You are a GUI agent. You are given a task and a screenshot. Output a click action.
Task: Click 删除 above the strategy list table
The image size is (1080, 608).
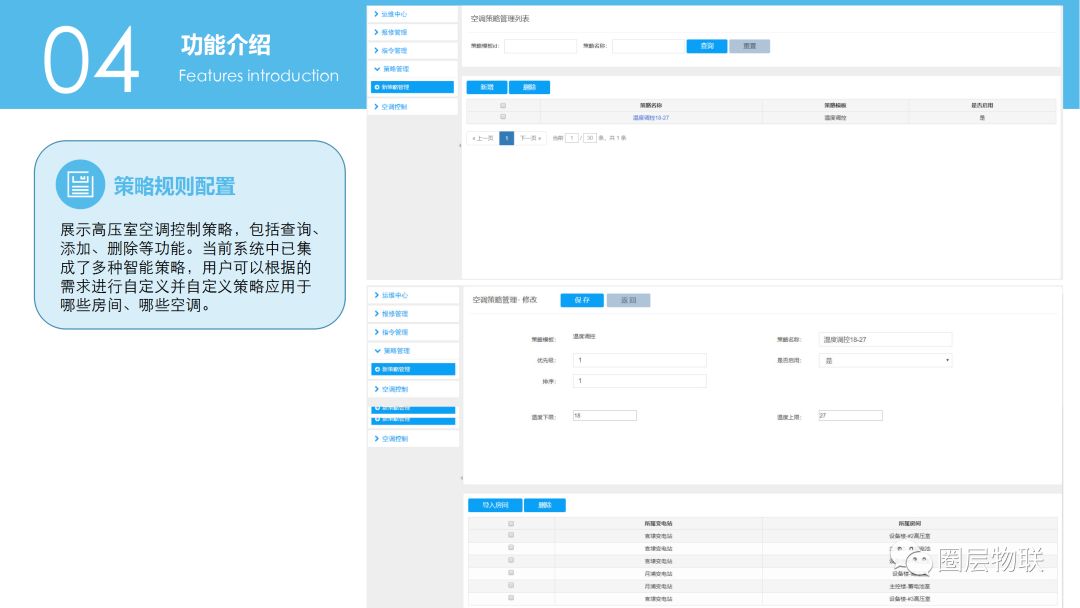coord(529,87)
